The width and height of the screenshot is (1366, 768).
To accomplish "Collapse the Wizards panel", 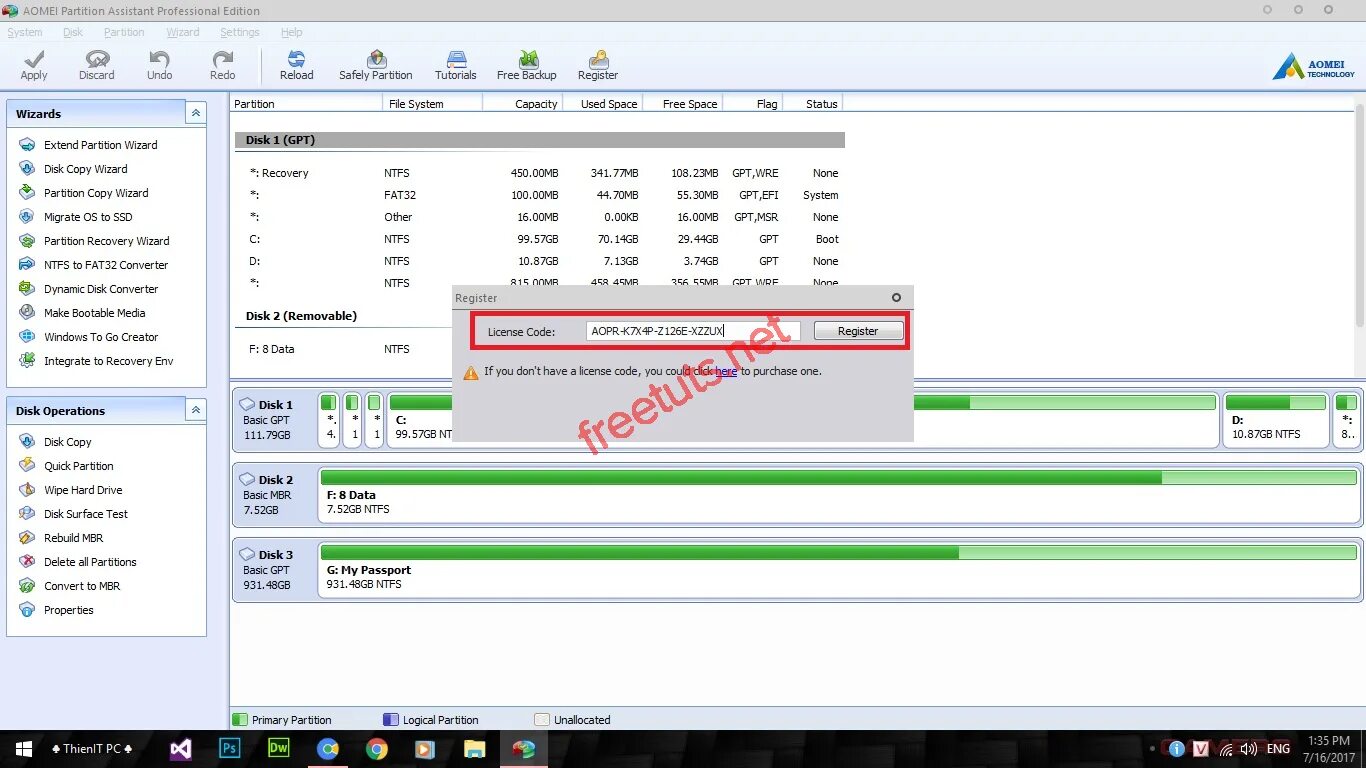I will 196,113.
